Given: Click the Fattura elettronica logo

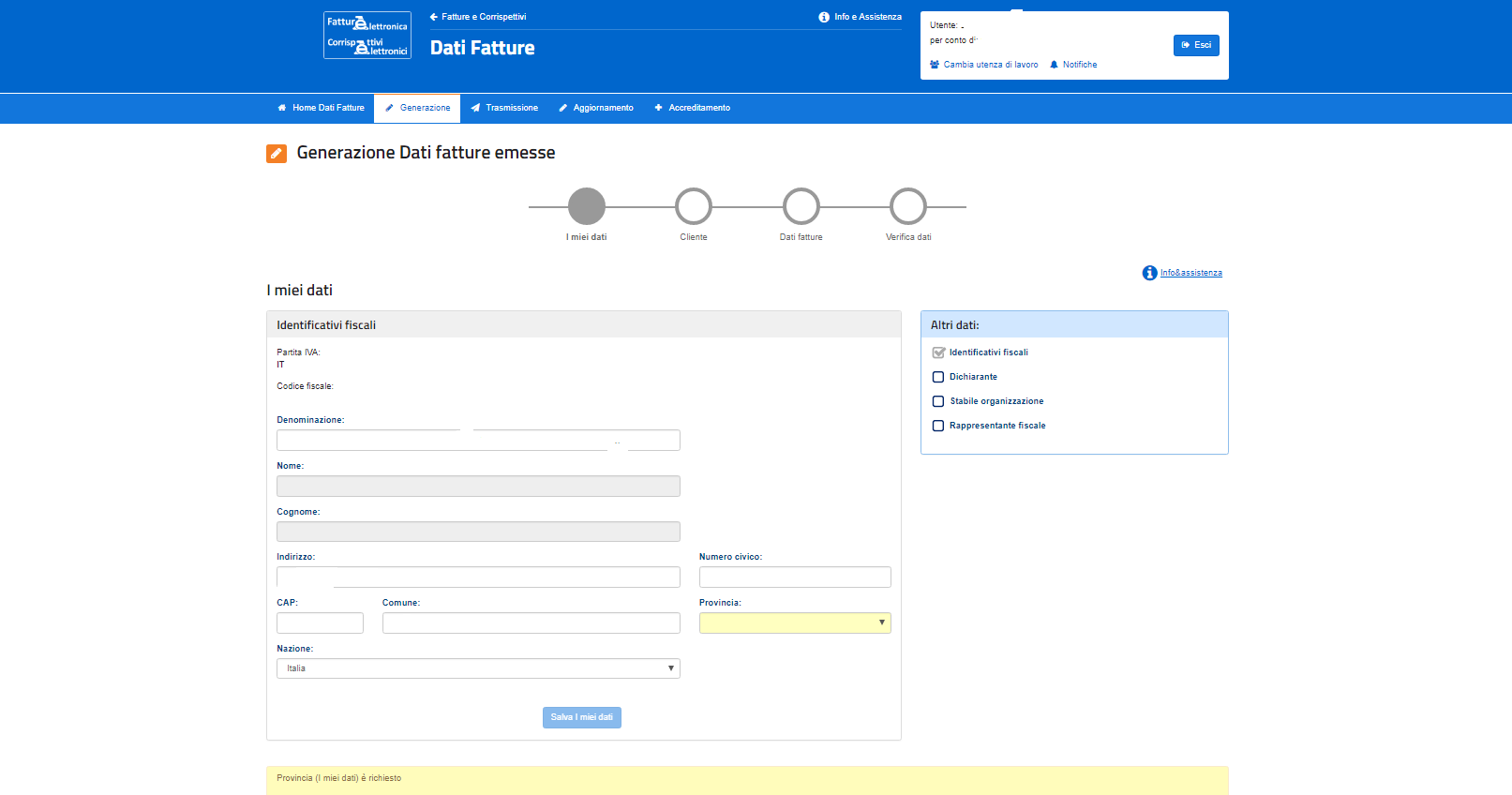Looking at the screenshot, I should (367, 35).
